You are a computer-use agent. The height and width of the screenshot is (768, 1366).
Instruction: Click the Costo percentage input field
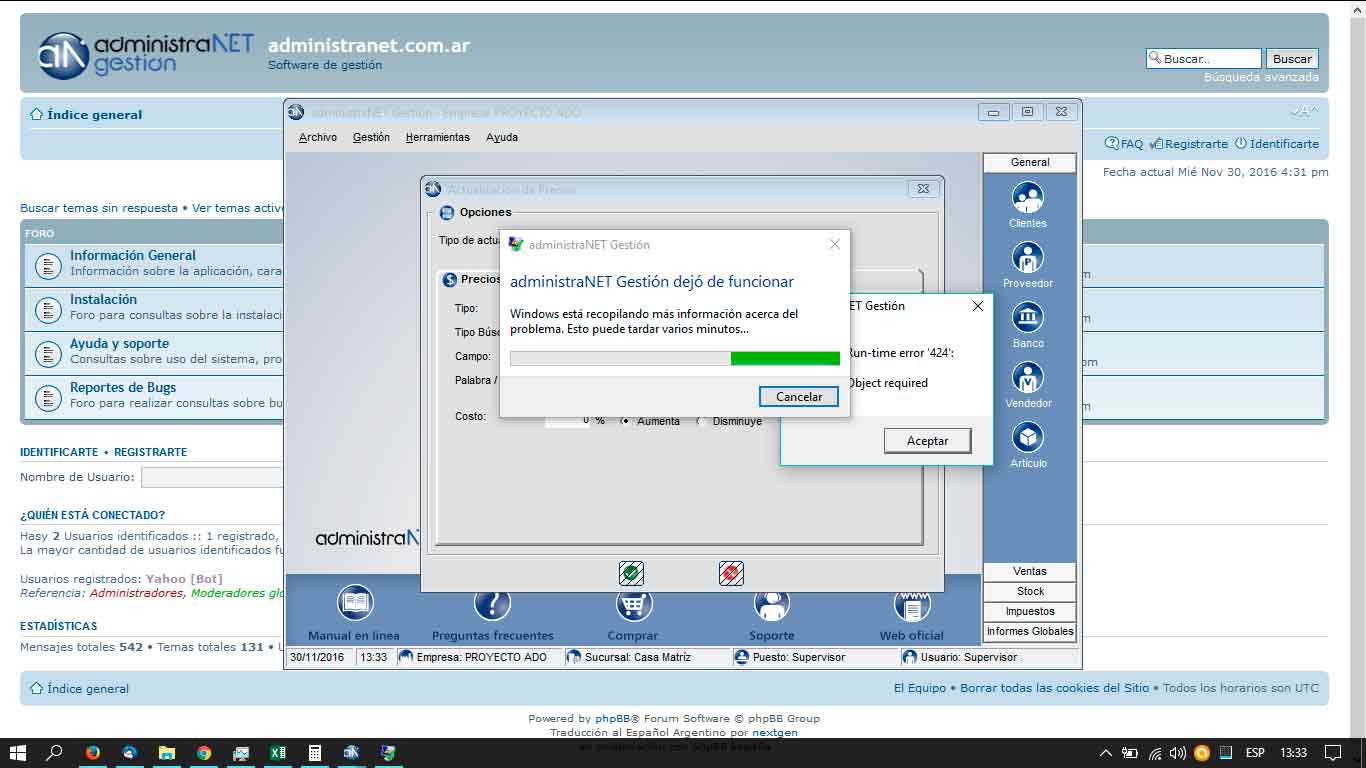[x=569, y=421]
